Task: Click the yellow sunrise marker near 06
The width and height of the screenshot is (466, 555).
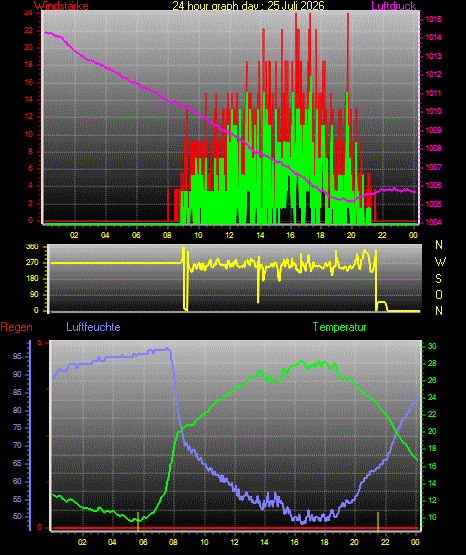Action: [138, 521]
